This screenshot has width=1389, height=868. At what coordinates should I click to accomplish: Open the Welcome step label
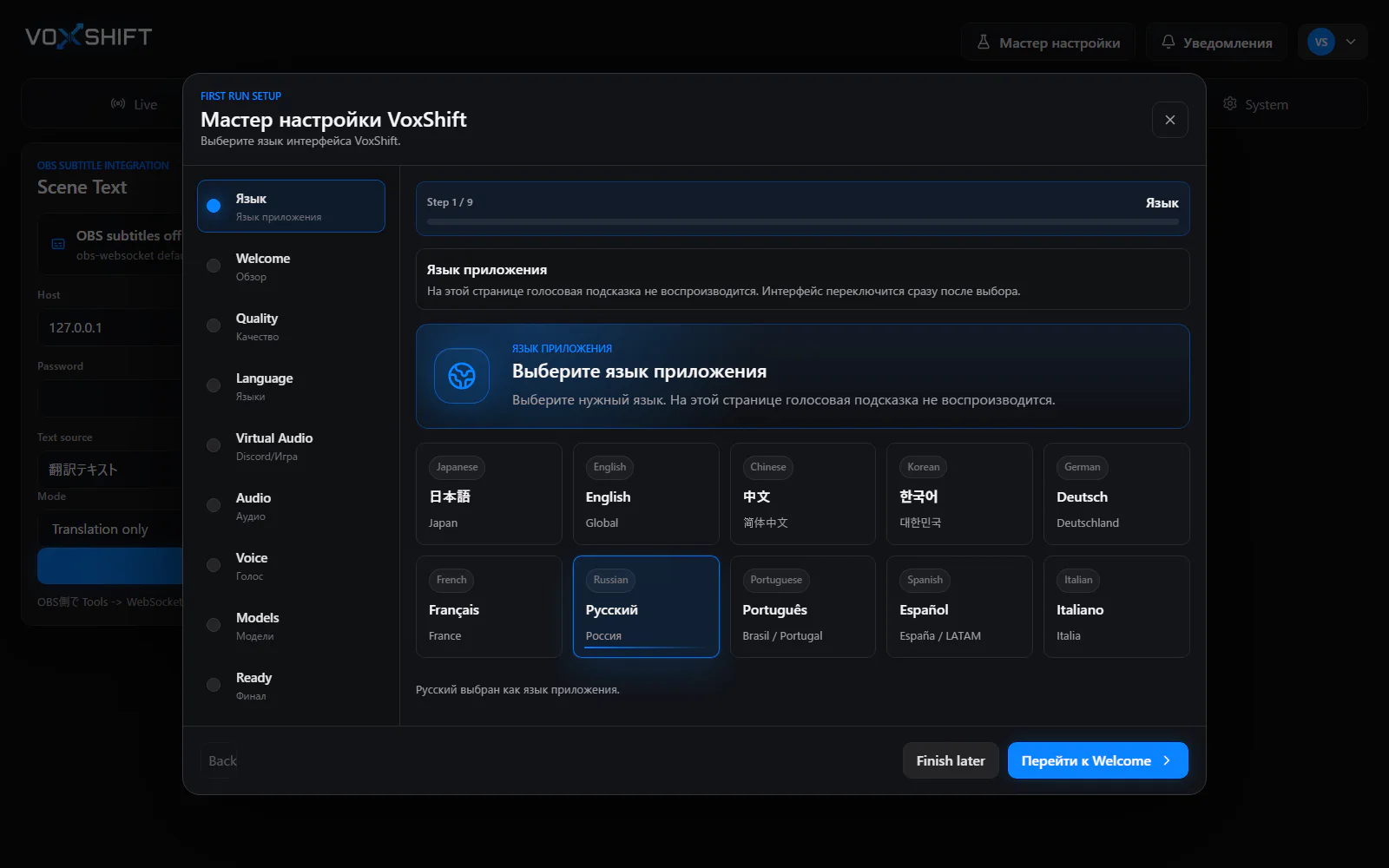pyautogui.click(x=263, y=259)
